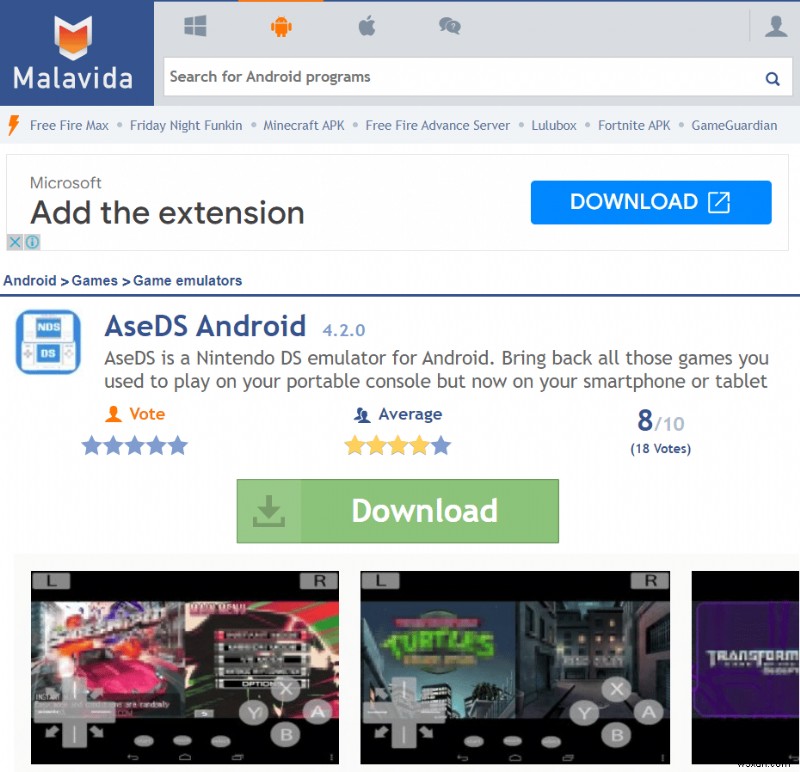Open the user account icon
This screenshot has width=800, height=772.
tap(776, 27)
